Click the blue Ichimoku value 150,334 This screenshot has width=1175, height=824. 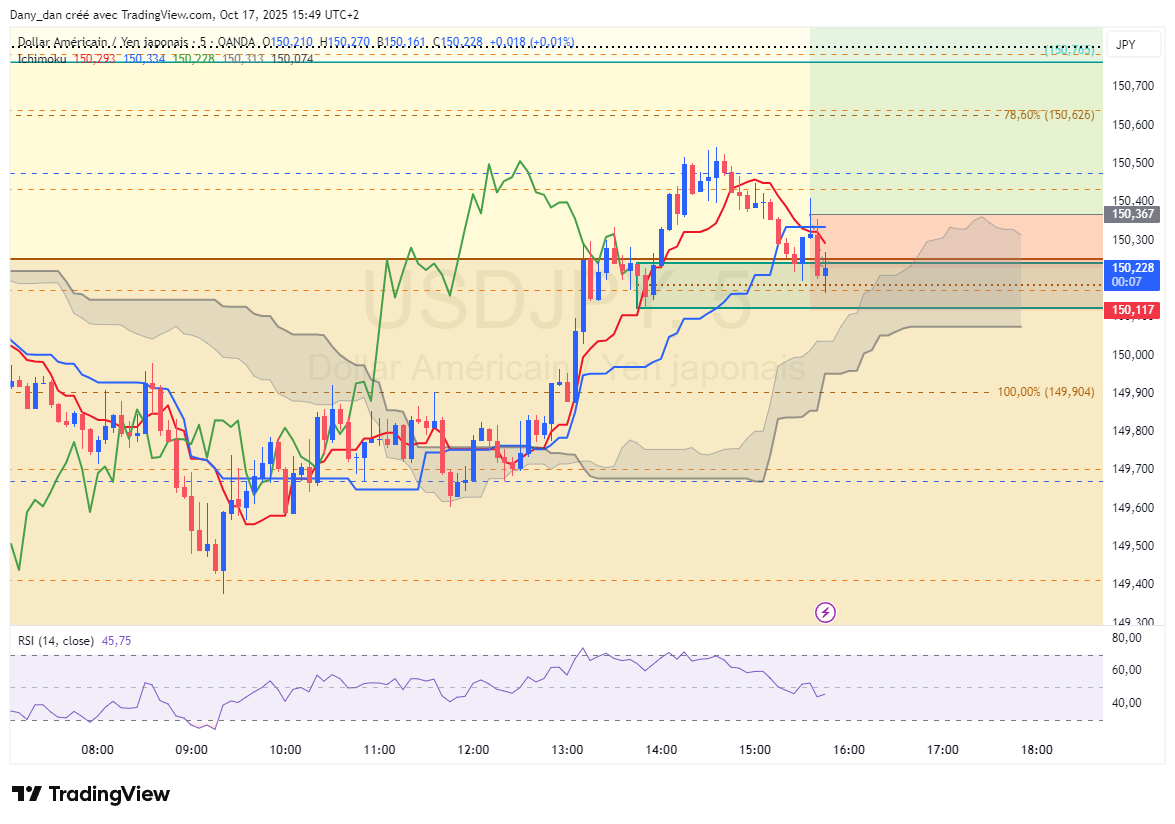[x=144, y=58]
